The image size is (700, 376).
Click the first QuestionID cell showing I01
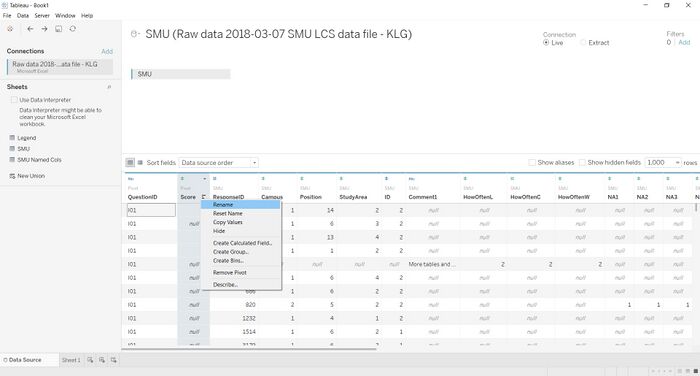coord(151,210)
